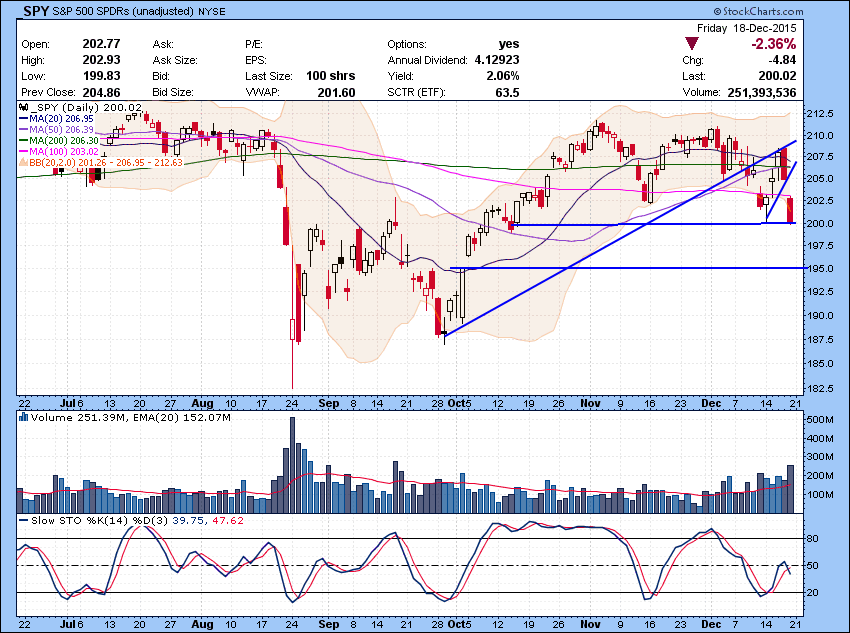The width and height of the screenshot is (850, 633).
Task: Click the final red candlestick closing at 200
Action: pyautogui.click(x=790, y=210)
